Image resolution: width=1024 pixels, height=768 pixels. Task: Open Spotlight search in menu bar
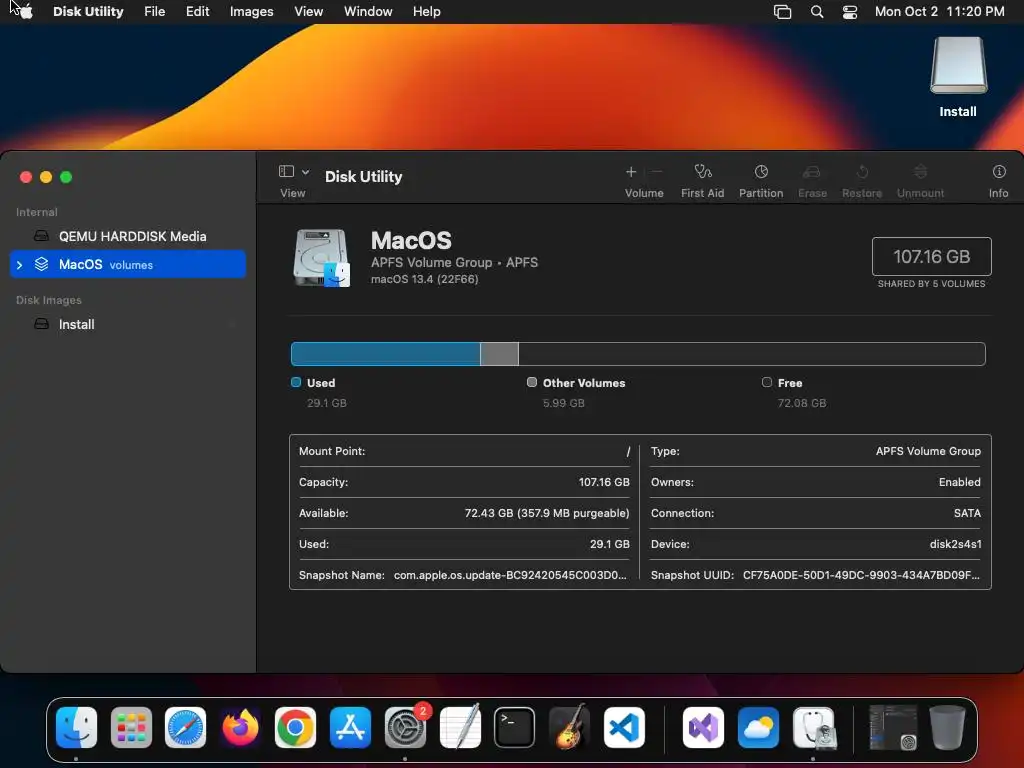click(816, 12)
